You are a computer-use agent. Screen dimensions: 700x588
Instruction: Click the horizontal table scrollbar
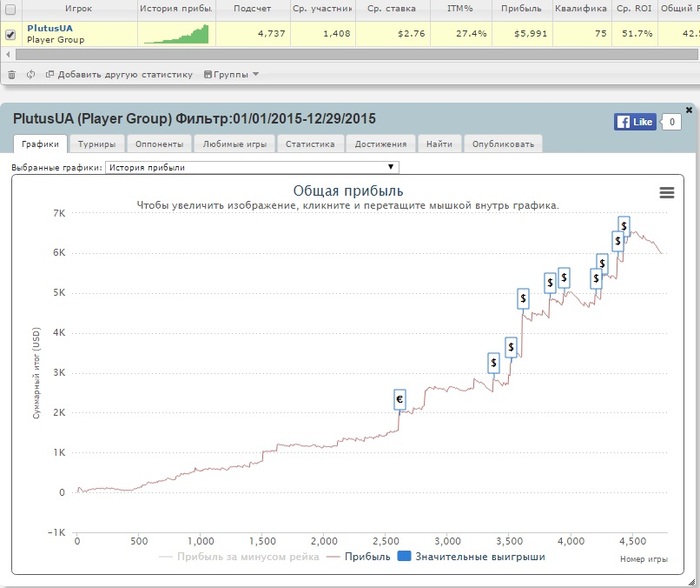[356, 54]
